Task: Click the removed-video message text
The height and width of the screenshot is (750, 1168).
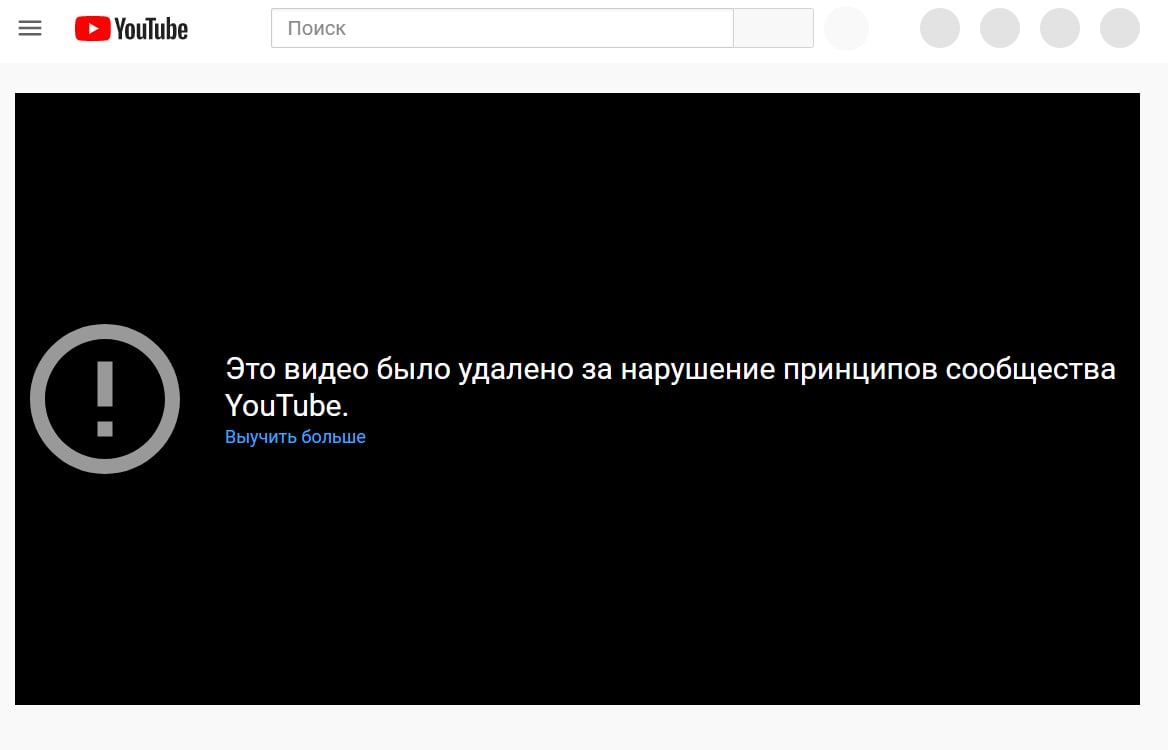Action: (670, 387)
